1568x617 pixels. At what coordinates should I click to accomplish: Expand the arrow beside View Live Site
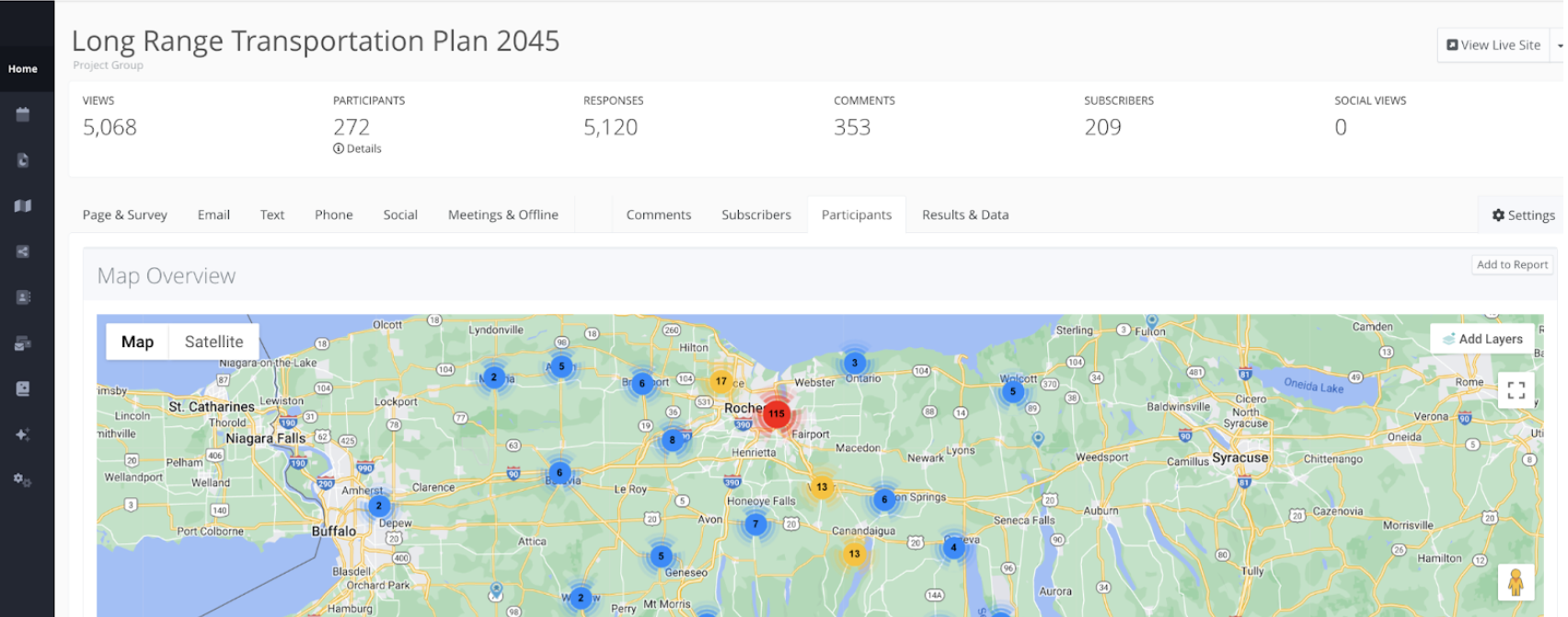tap(1559, 45)
